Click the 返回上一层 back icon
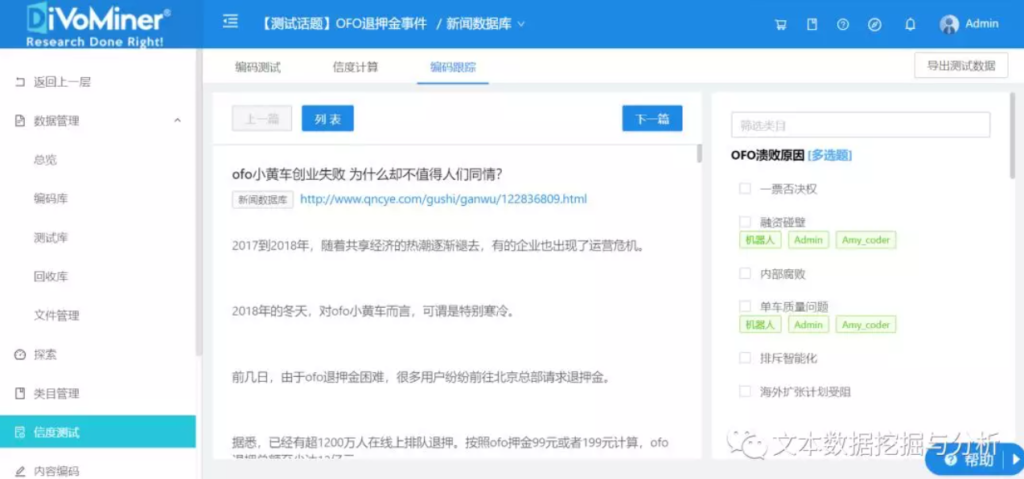Image resolution: width=1024 pixels, height=479 pixels. pyautogui.click(x=20, y=82)
